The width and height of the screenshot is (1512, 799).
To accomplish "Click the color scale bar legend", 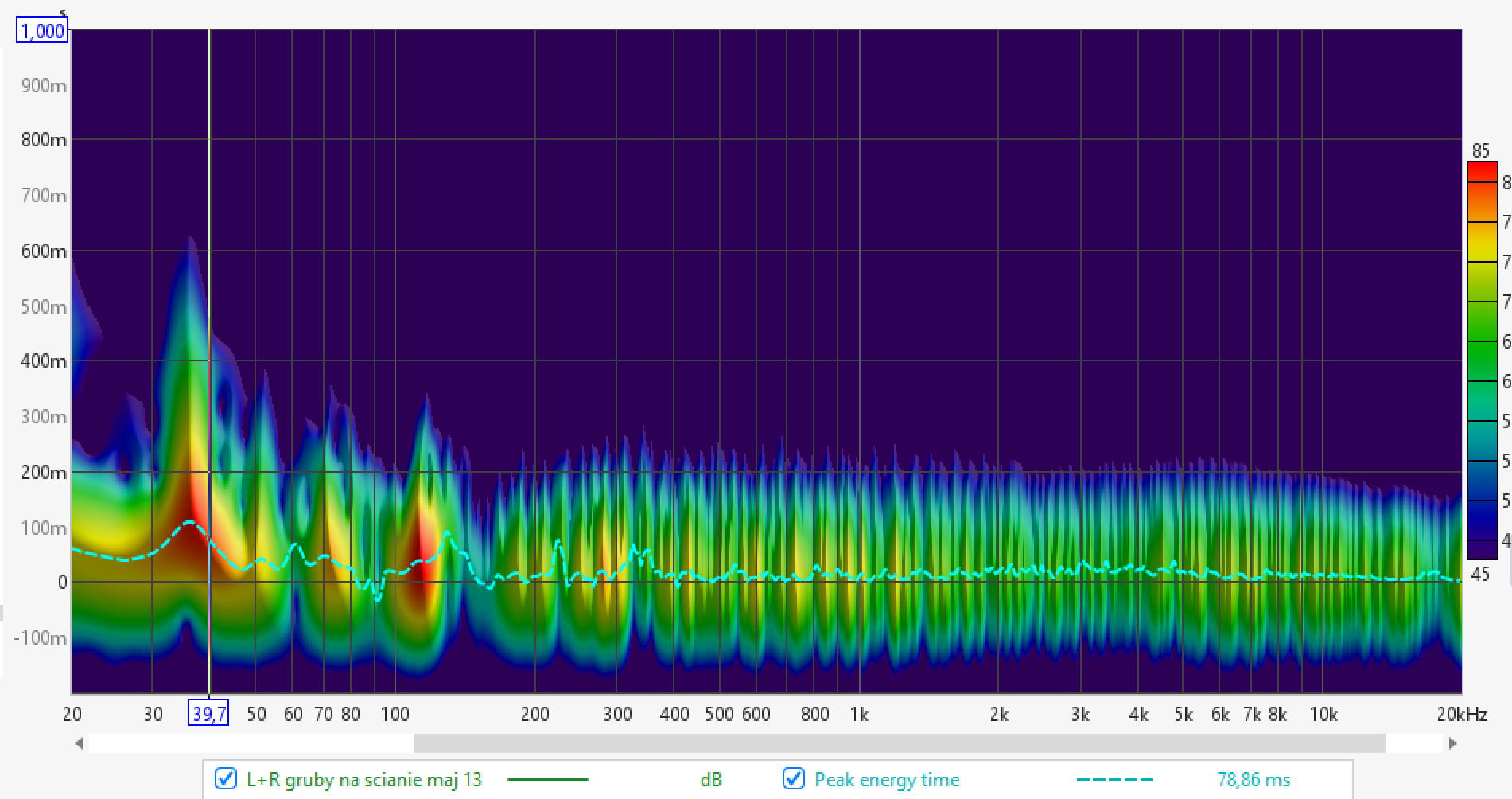I will coord(1483,361).
